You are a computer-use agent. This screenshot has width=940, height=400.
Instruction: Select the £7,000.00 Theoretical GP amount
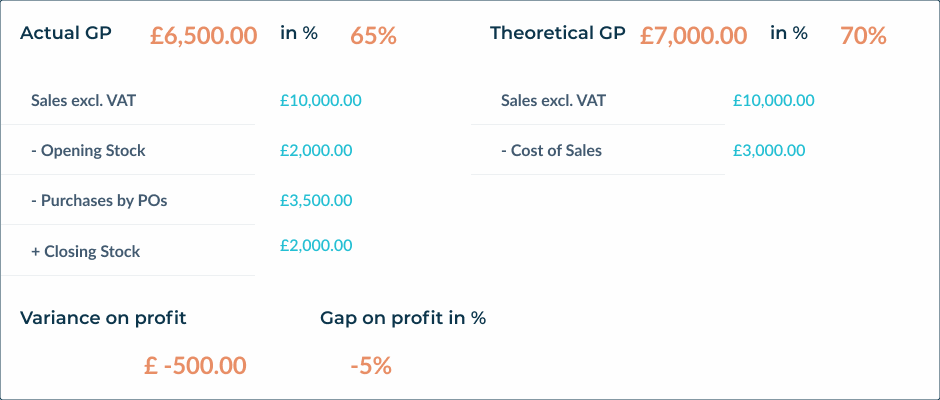point(693,35)
